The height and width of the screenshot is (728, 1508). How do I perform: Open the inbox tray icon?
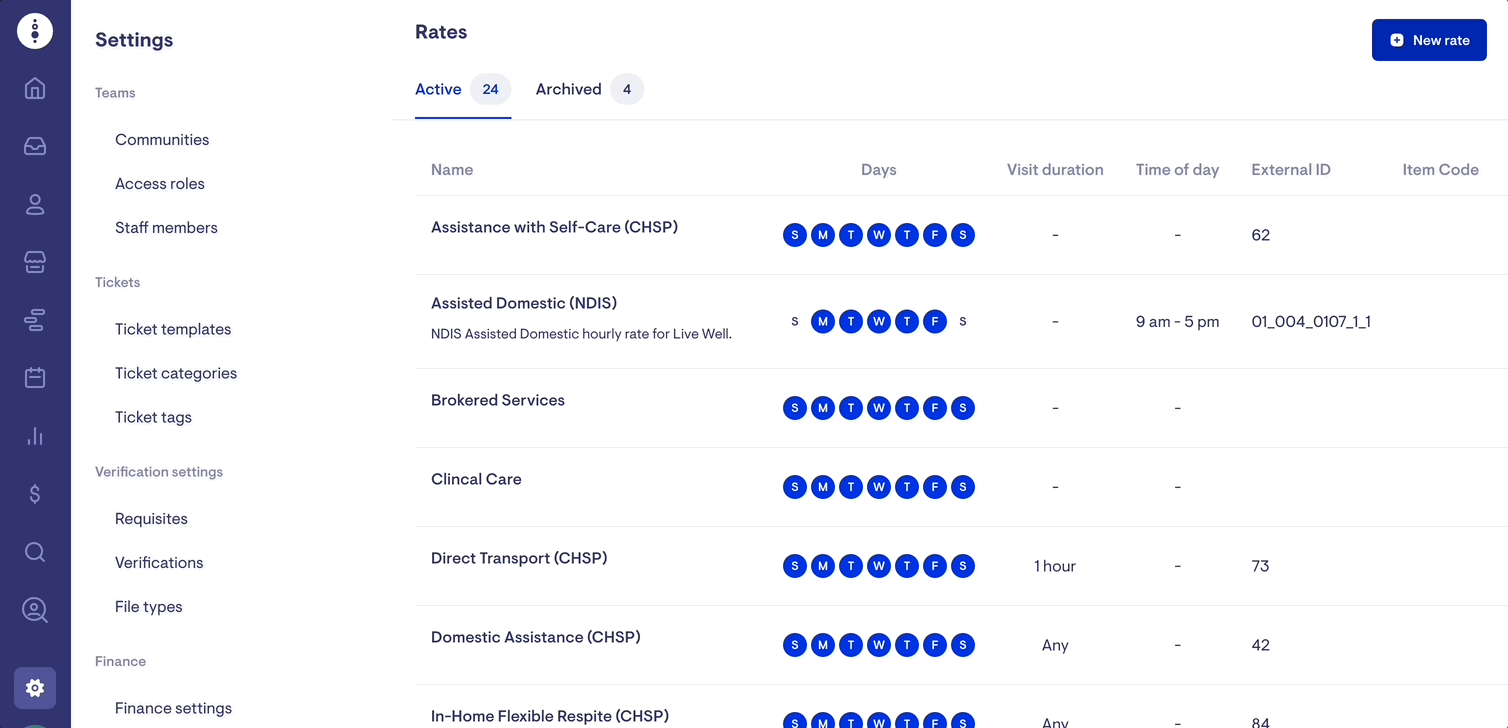(35, 146)
